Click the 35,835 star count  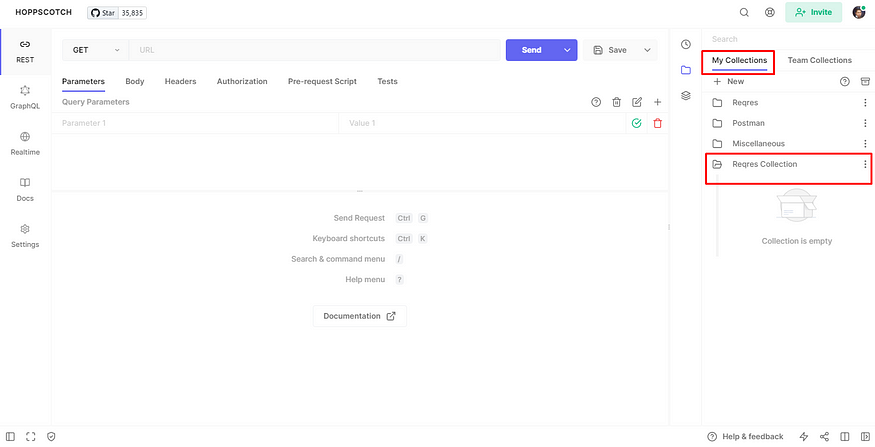tap(132, 12)
